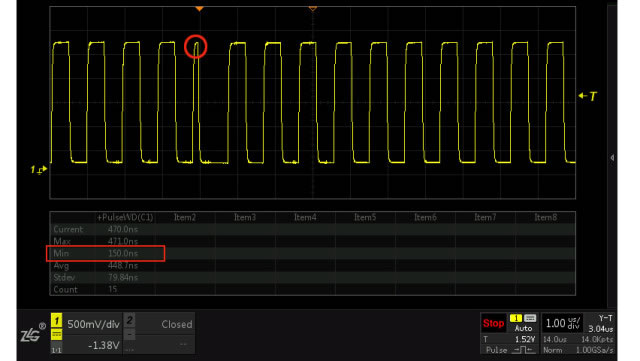The height and width of the screenshot is (361, 640).
Task: Click the 1:1 probe ratio icon
Action: coord(56,350)
